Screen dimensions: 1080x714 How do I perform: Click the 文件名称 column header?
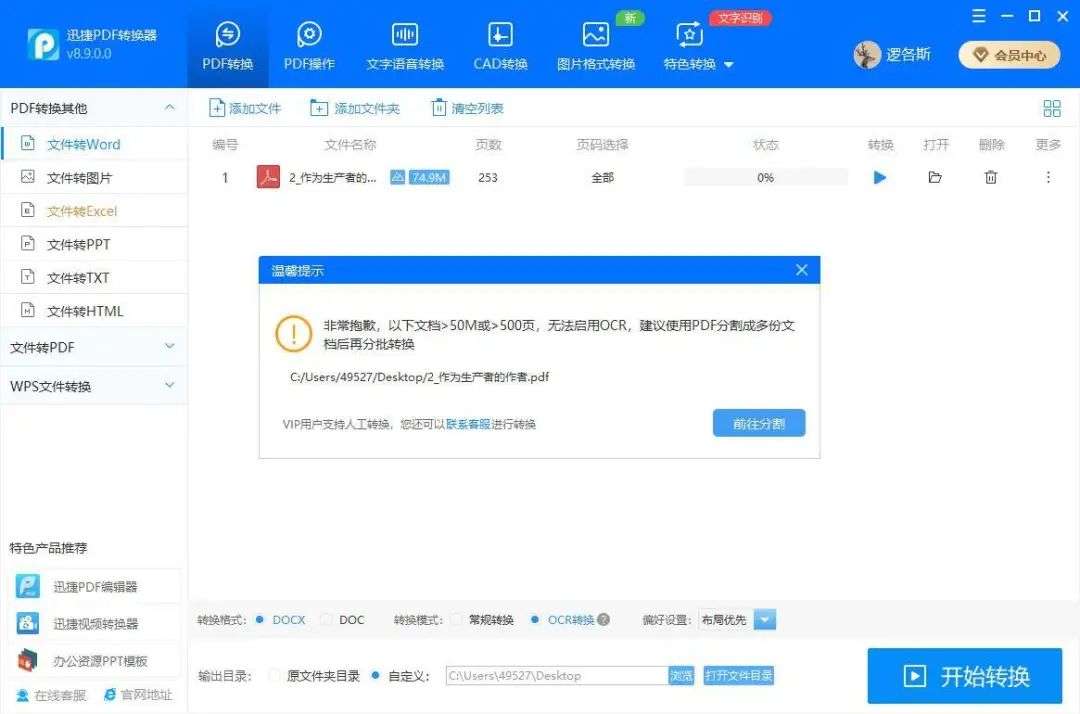[x=350, y=145]
